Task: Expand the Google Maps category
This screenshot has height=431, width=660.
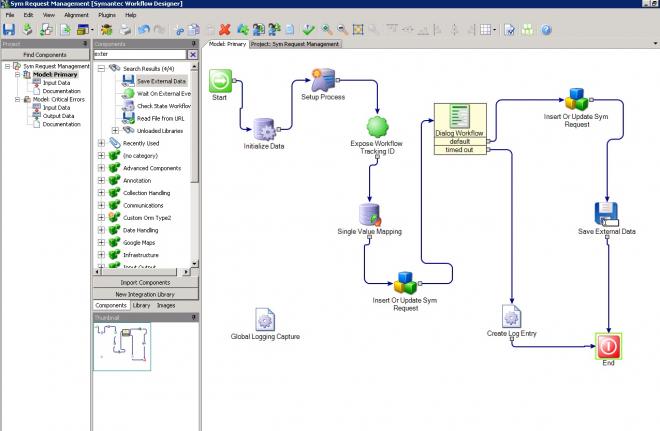Action: click(101, 242)
